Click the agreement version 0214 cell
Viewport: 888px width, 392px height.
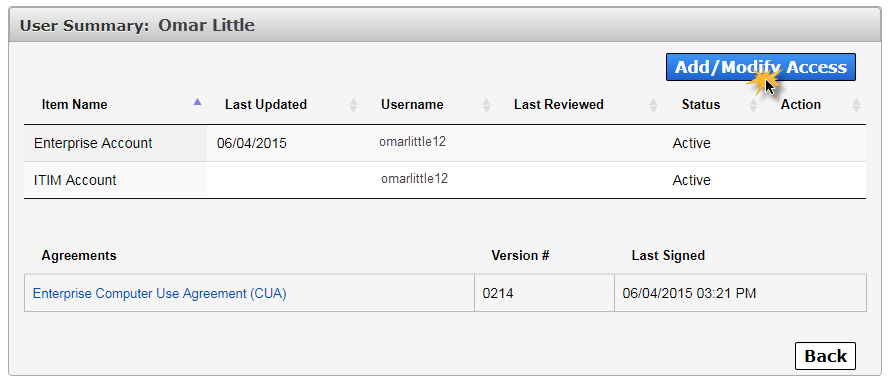coord(544,293)
